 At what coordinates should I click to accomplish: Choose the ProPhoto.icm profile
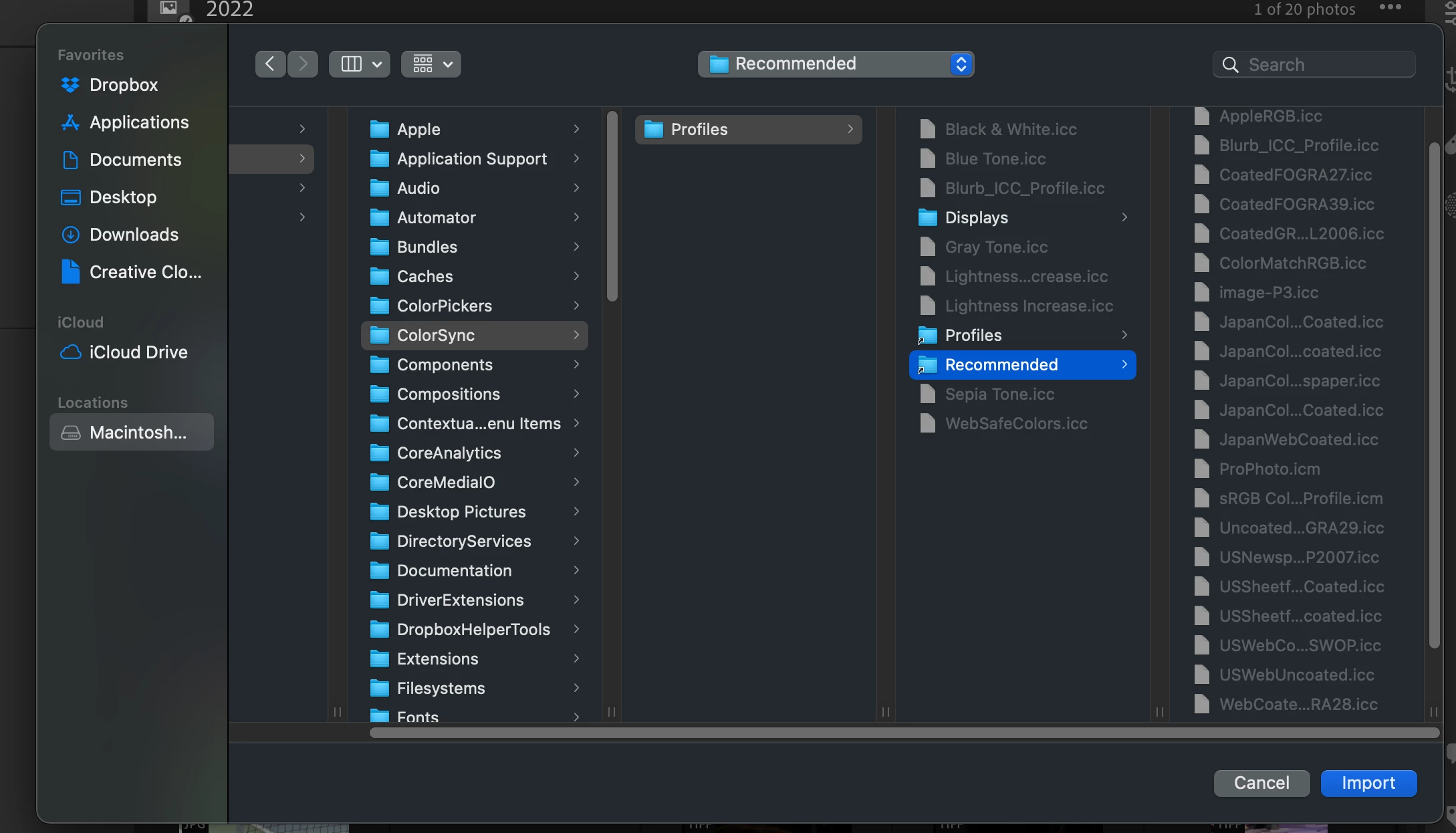(x=1269, y=469)
